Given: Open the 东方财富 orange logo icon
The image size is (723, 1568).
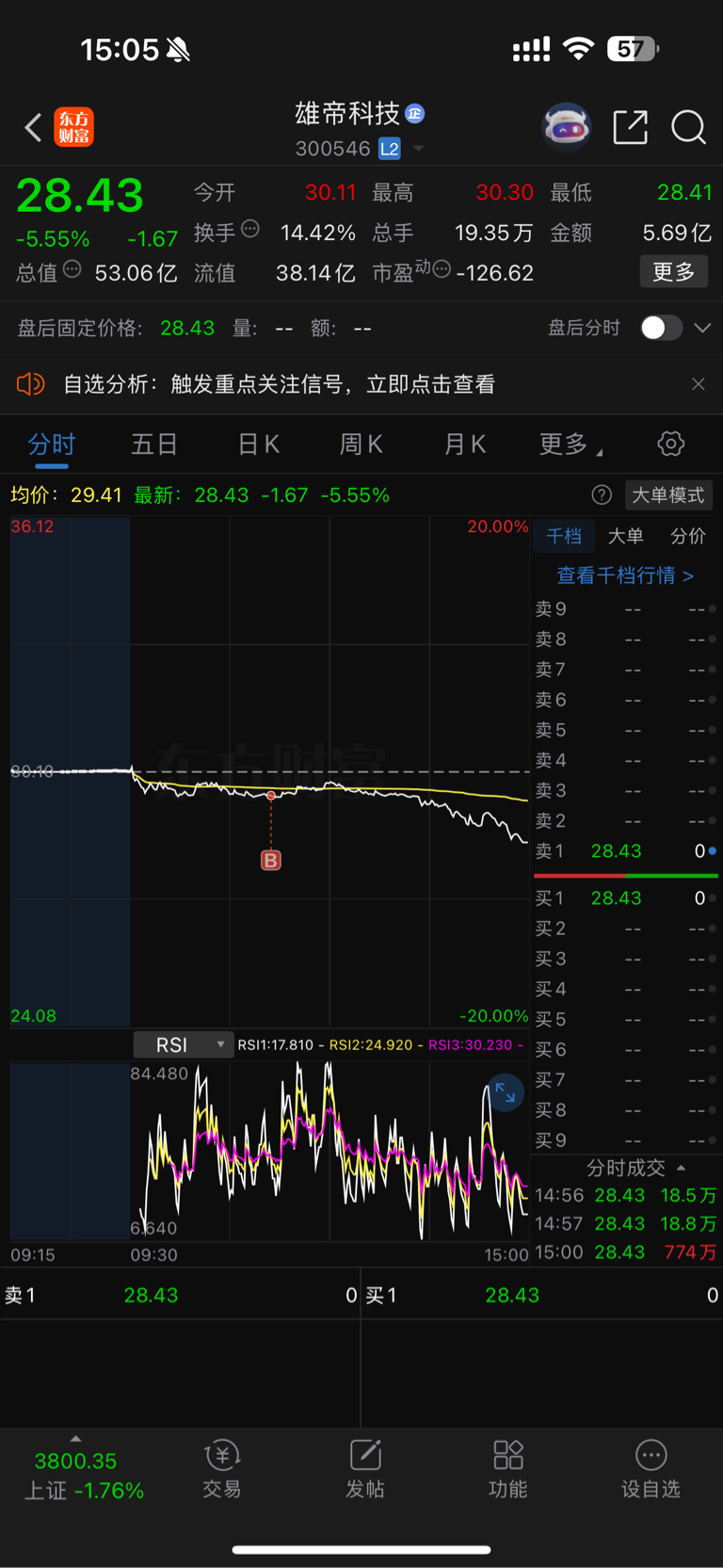Looking at the screenshot, I should (74, 127).
